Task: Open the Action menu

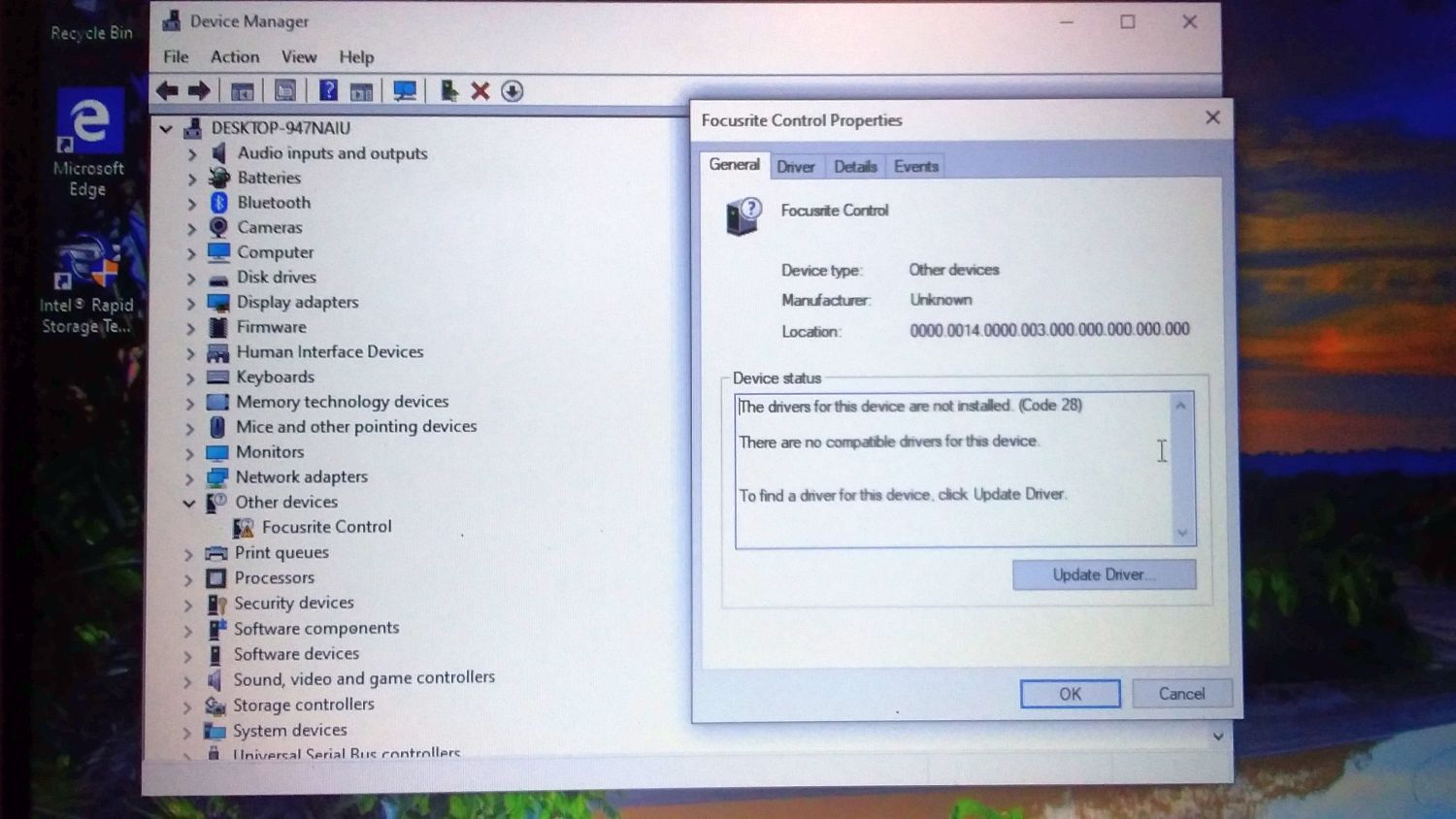Action: [235, 57]
